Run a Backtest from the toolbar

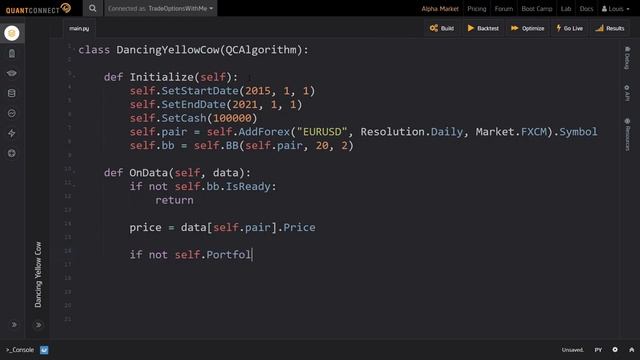coord(483,28)
